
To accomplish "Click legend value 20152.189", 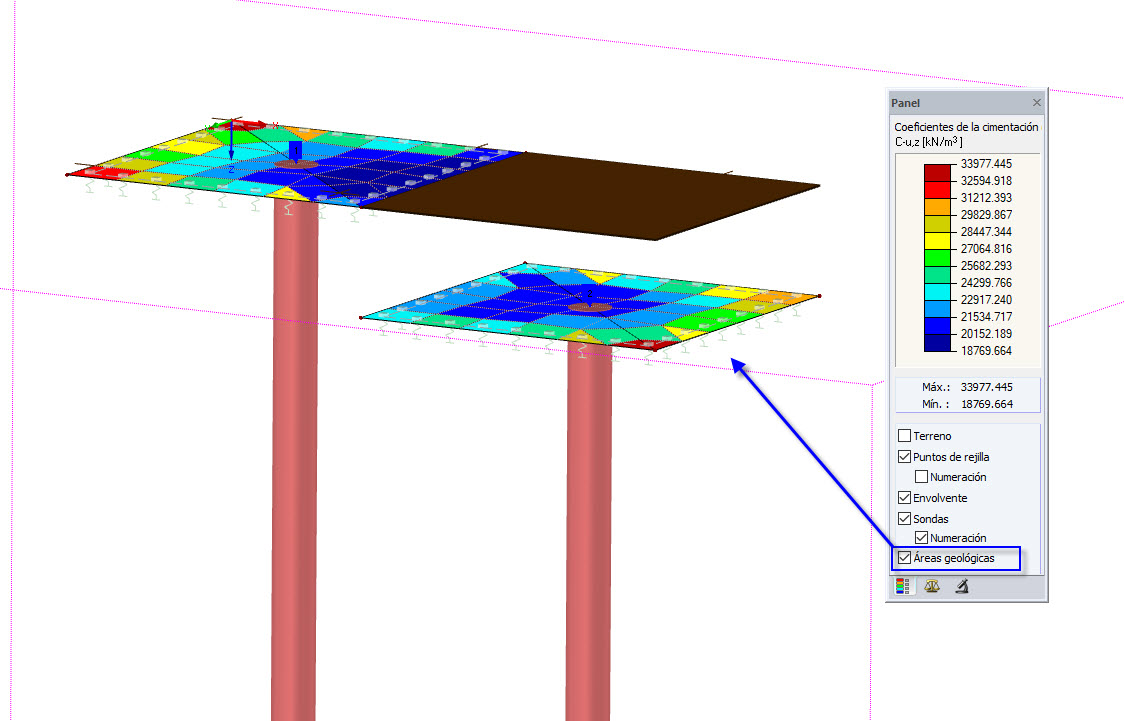I will (986, 333).
